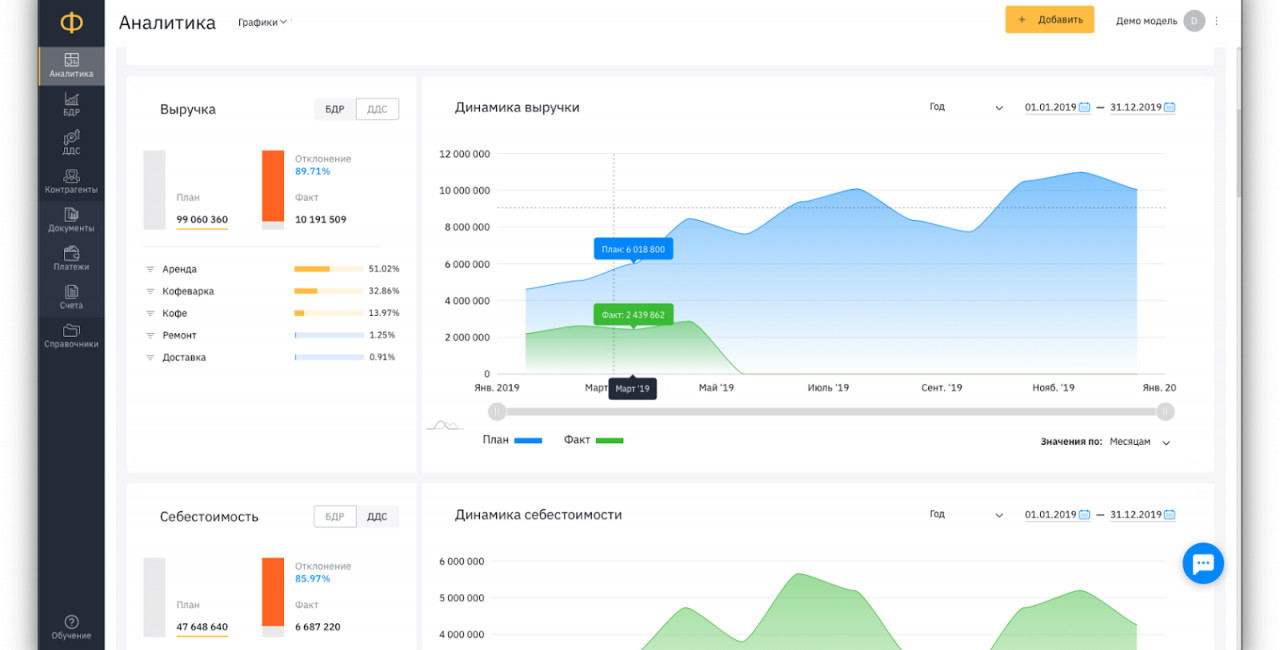The image size is (1280, 650).
Task: Expand the Графики dropdown in header
Action: click(x=262, y=22)
